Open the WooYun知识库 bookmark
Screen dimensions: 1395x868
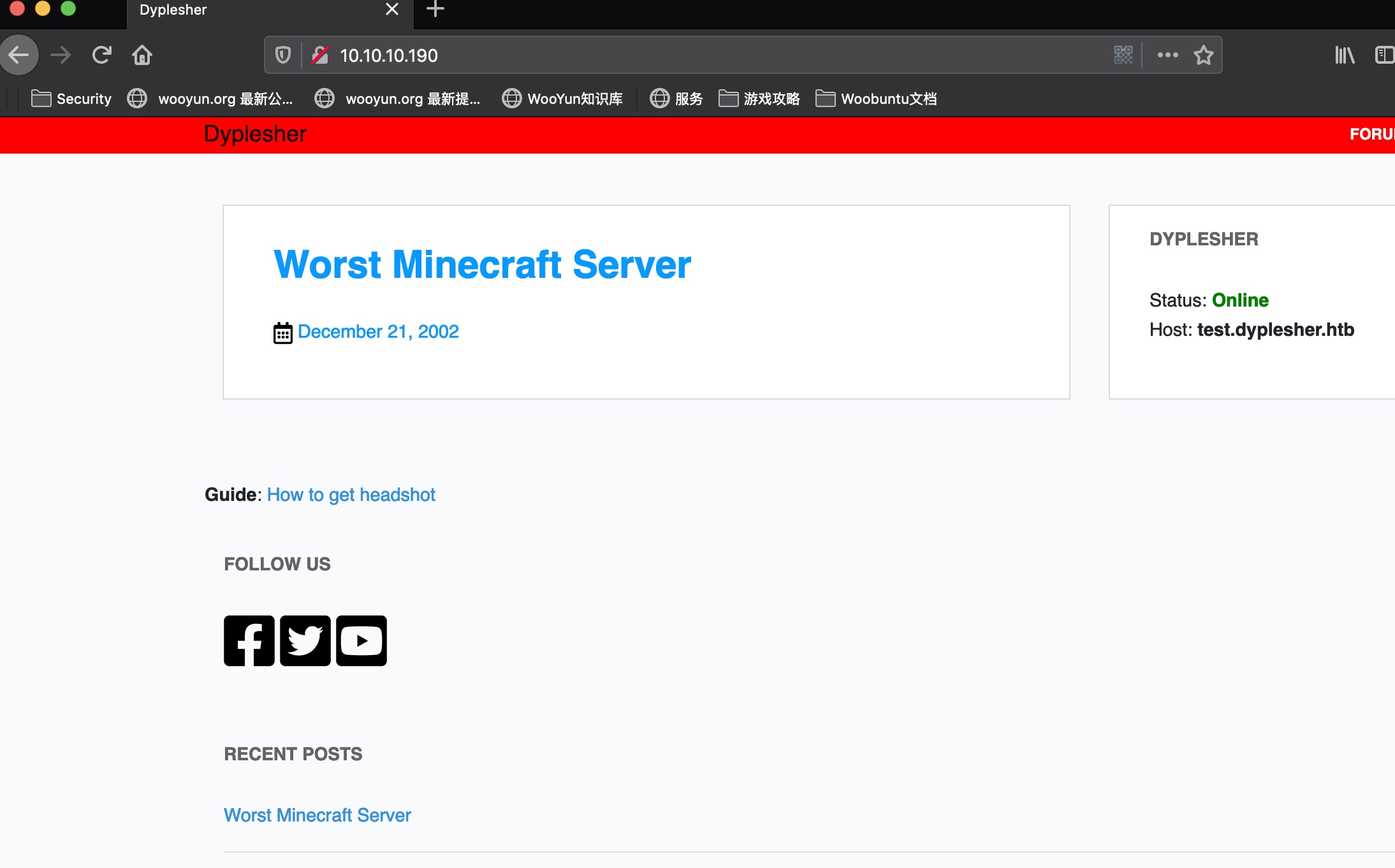click(562, 99)
